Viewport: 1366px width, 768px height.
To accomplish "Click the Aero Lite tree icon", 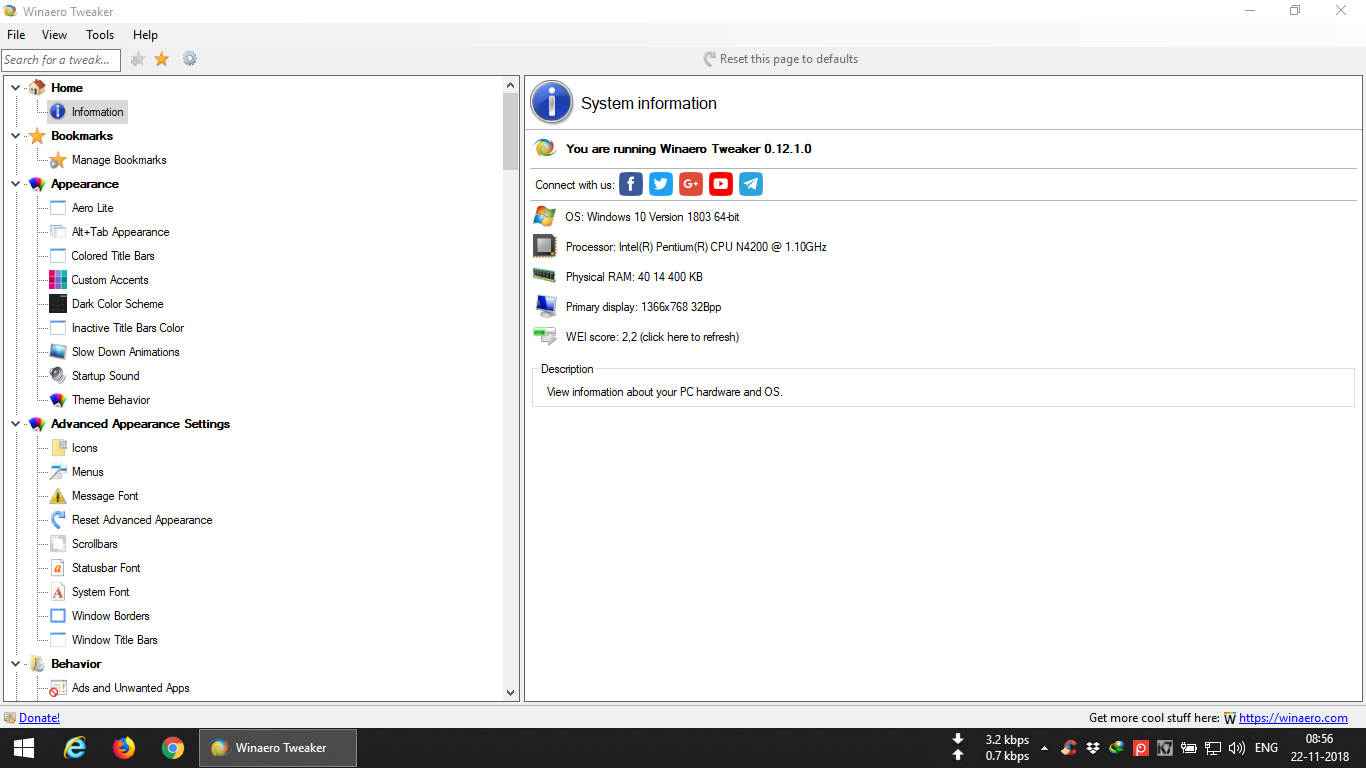I will (x=58, y=208).
